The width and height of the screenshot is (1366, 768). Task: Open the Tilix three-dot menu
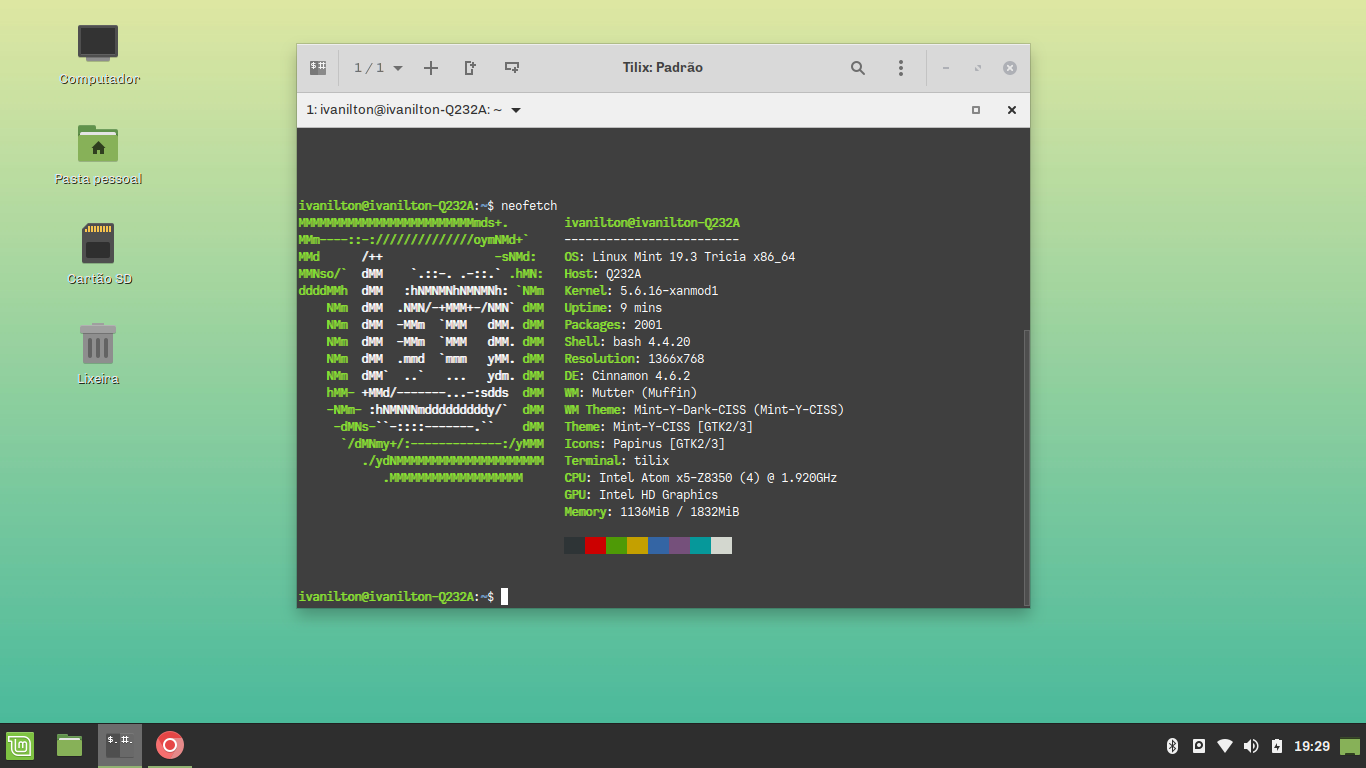901,68
